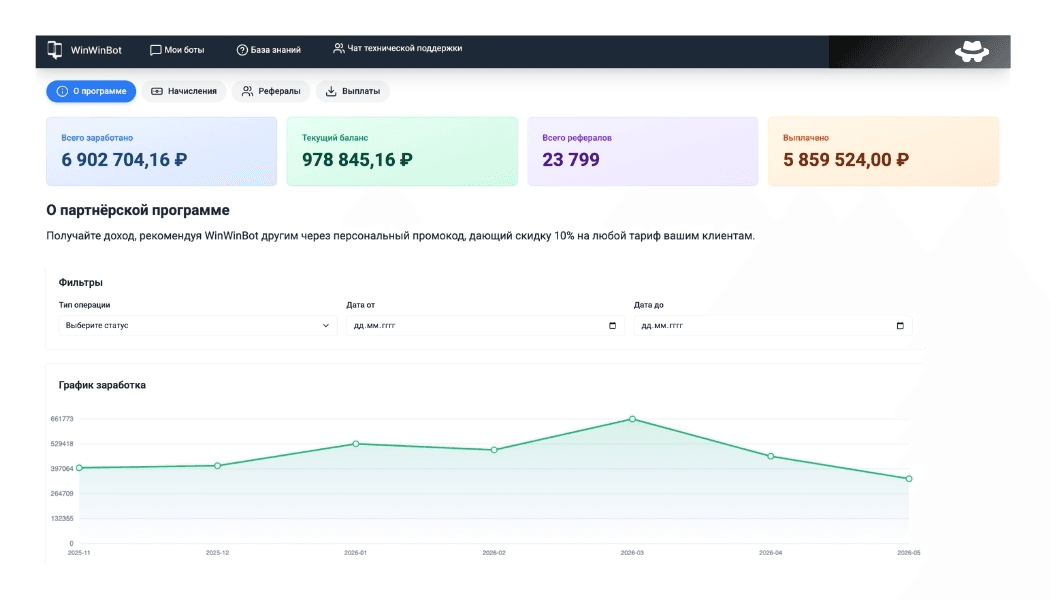Screen dimensions: 1050x600
Task: Click the WinWinBot logo icon
Action: click(55, 50)
